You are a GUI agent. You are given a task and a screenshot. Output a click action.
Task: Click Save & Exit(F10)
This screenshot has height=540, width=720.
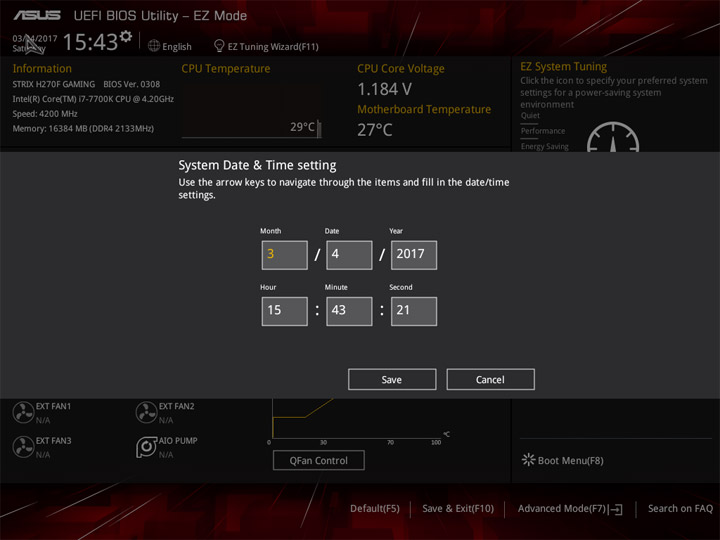coord(458,508)
